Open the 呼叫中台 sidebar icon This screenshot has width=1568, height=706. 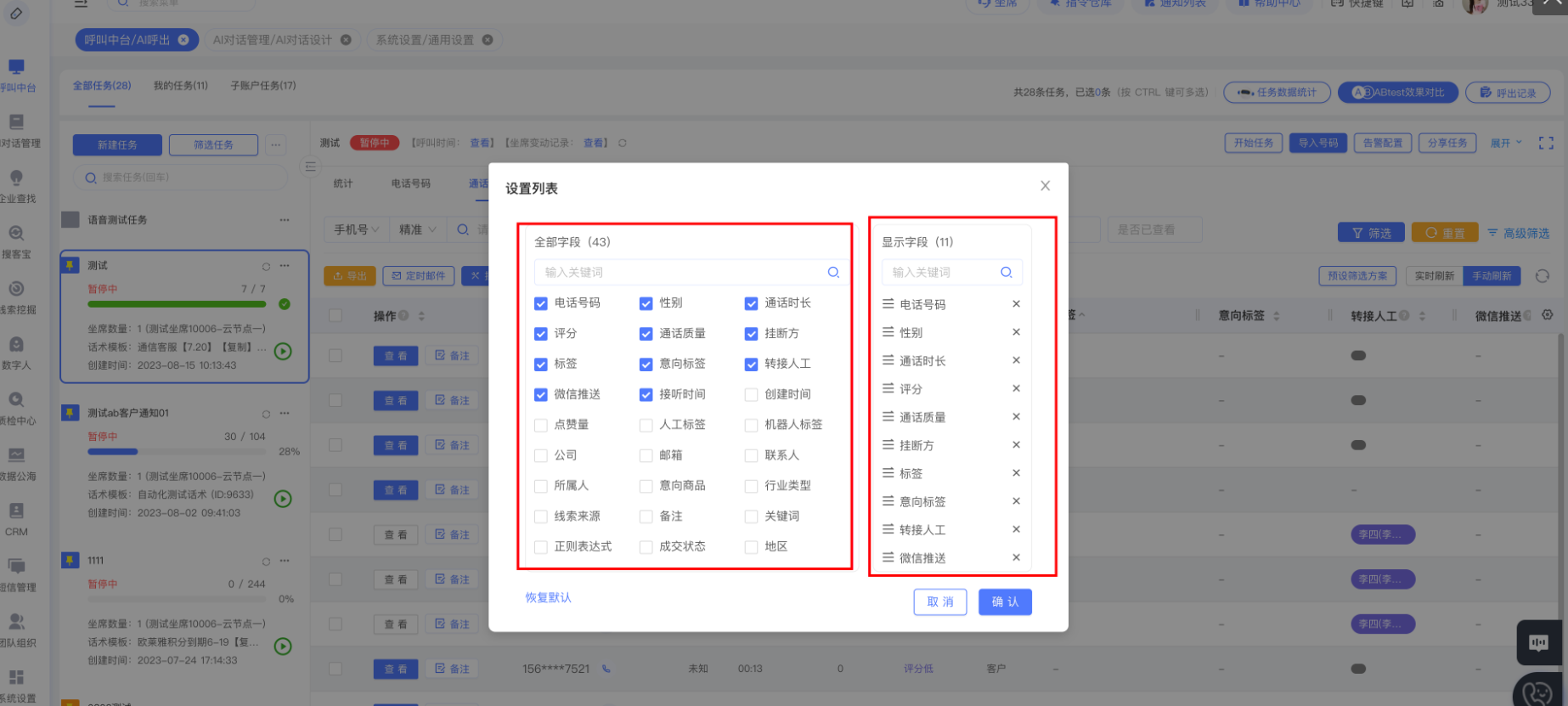tap(17, 74)
